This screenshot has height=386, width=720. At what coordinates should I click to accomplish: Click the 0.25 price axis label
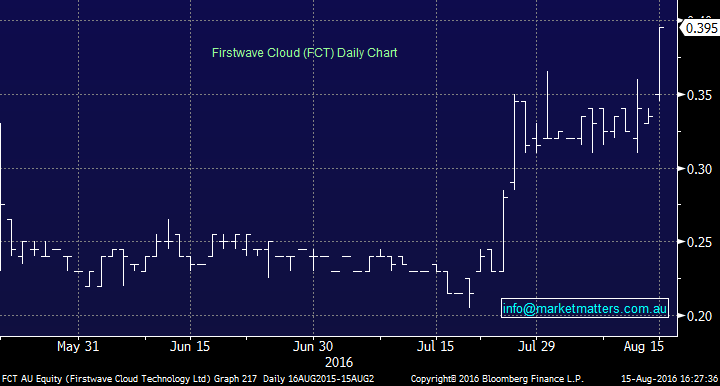699,242
